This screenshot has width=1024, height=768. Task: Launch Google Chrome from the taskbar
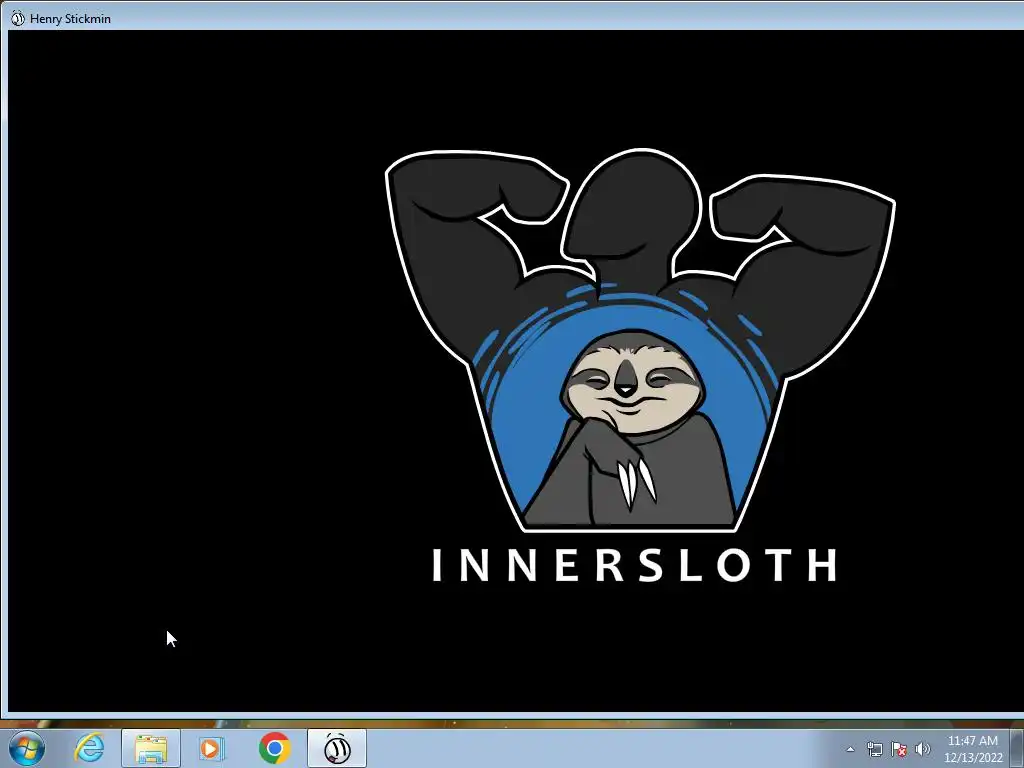pos(274,748)
